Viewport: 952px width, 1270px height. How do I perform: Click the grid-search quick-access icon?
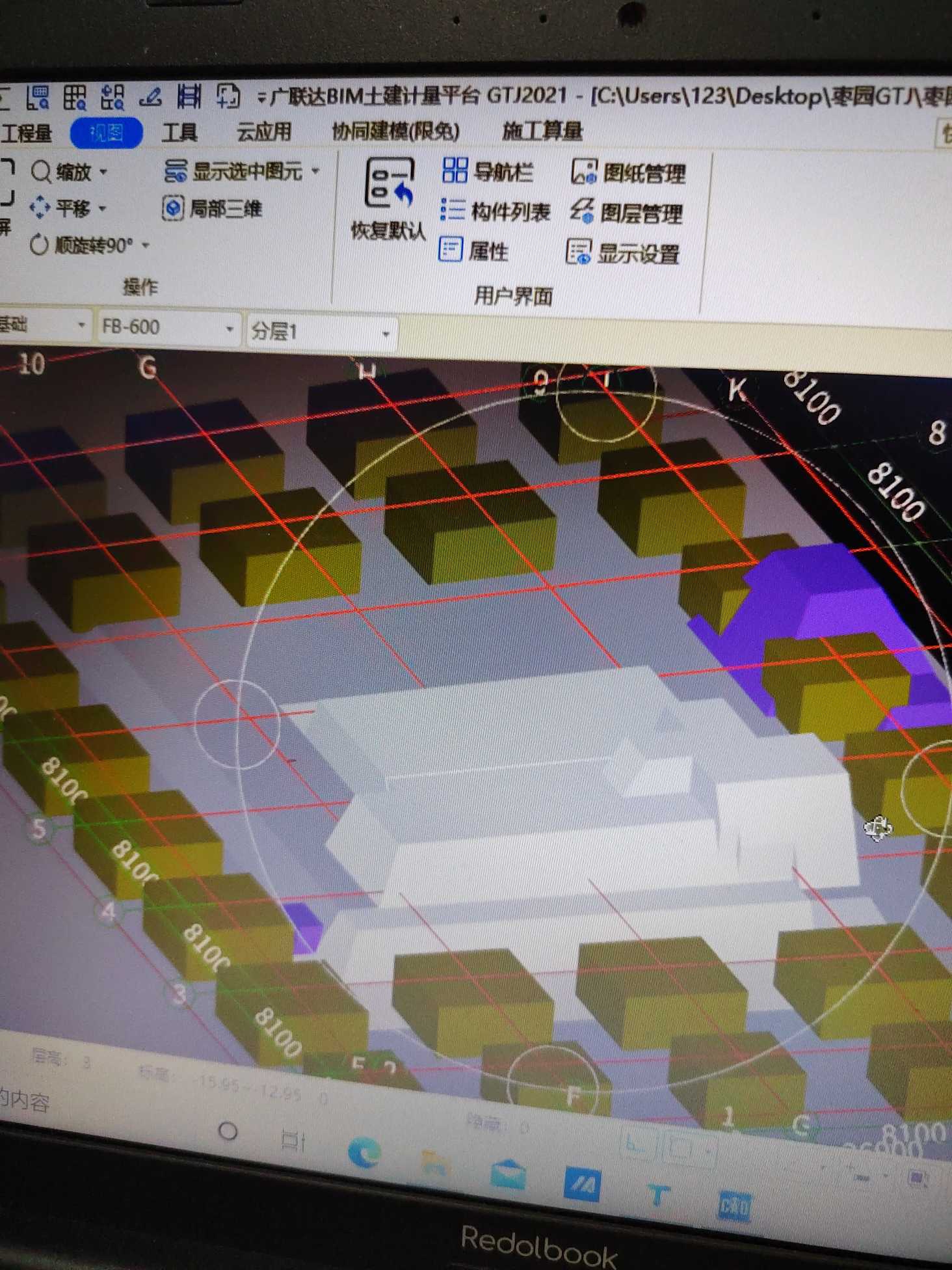pyautogui.click(x=75, y=98)
